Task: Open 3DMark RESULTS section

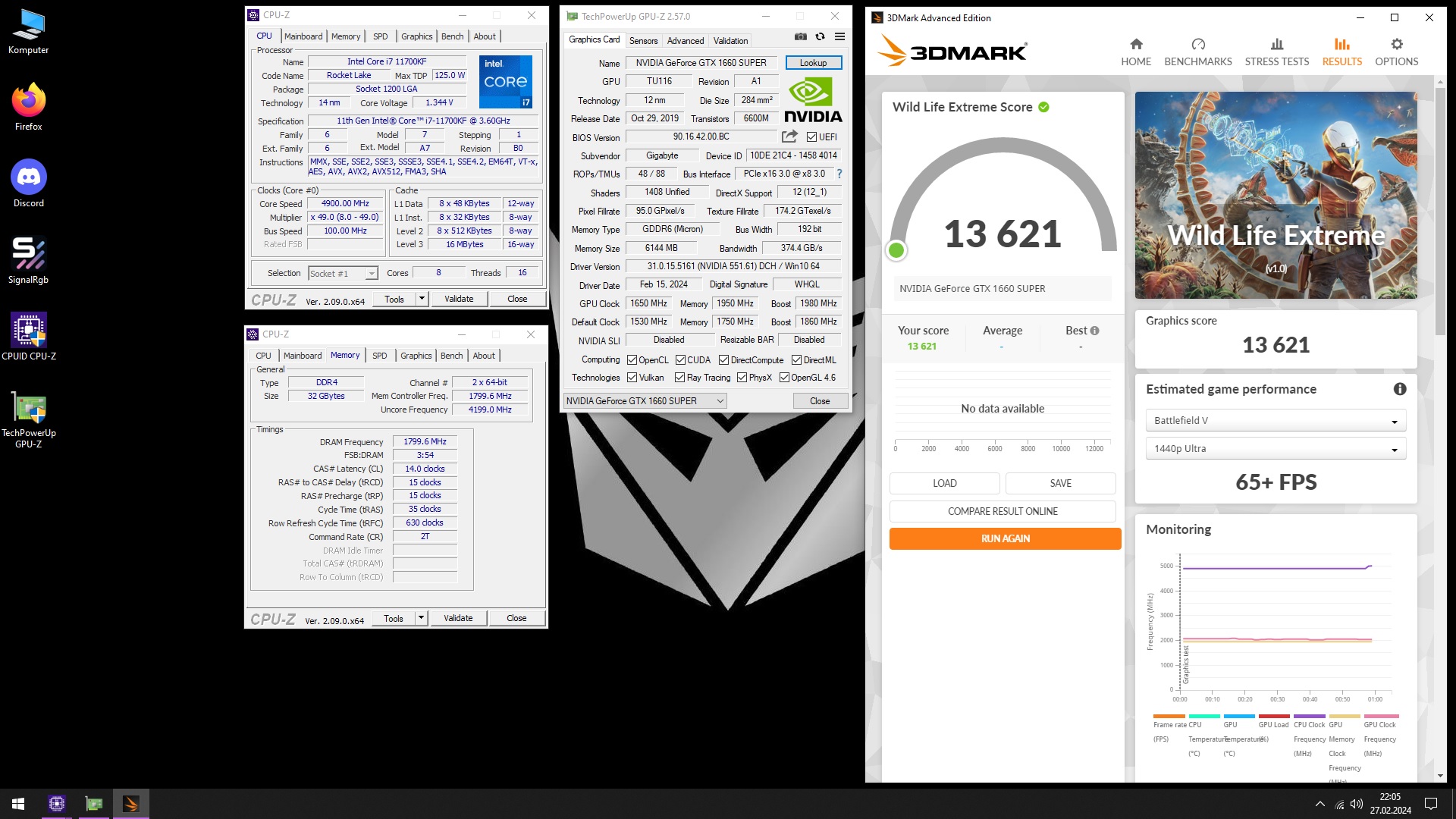Action: pos(1342,52)
